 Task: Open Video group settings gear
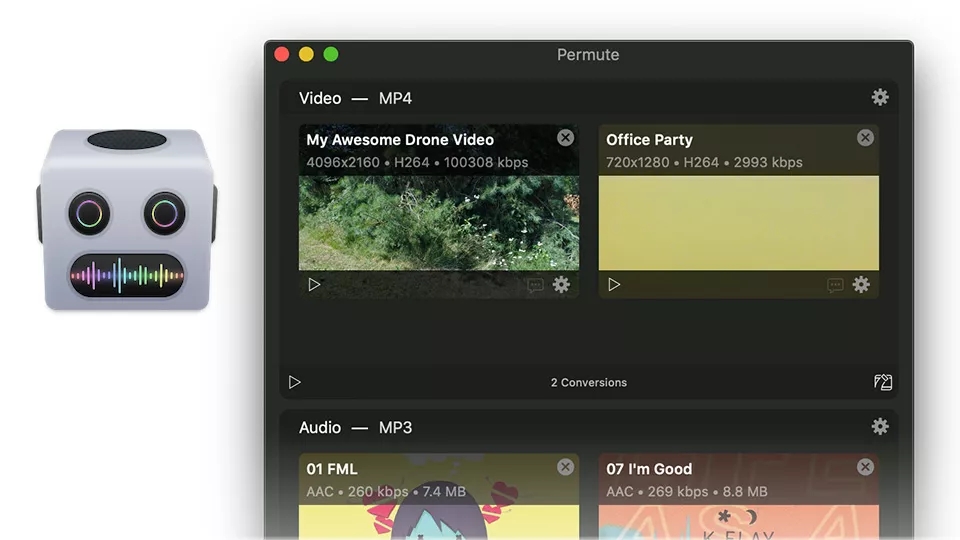880,97
